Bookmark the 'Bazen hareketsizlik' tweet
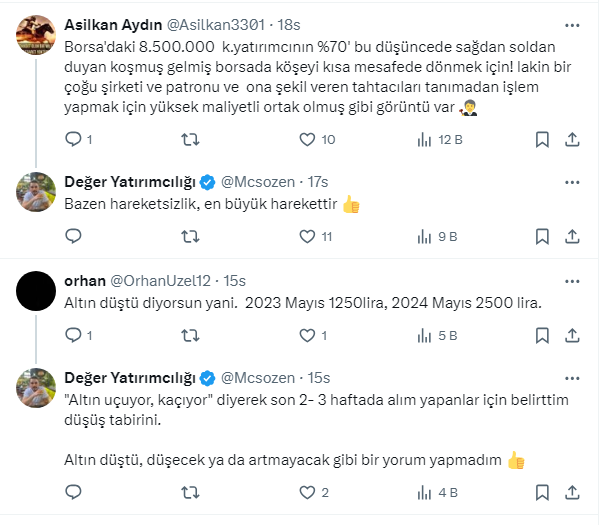Screen dimensions: 615x525 541,237
